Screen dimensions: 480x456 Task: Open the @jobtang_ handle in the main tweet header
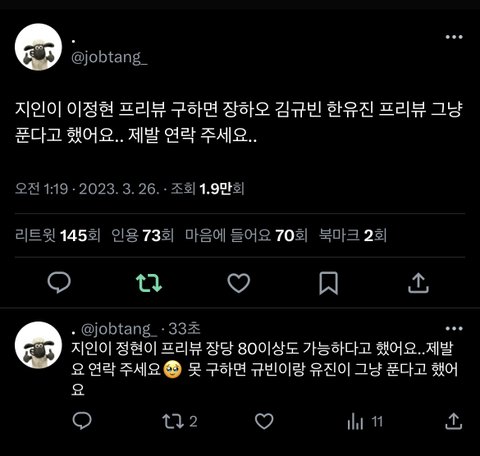click(x=109, y=57)
